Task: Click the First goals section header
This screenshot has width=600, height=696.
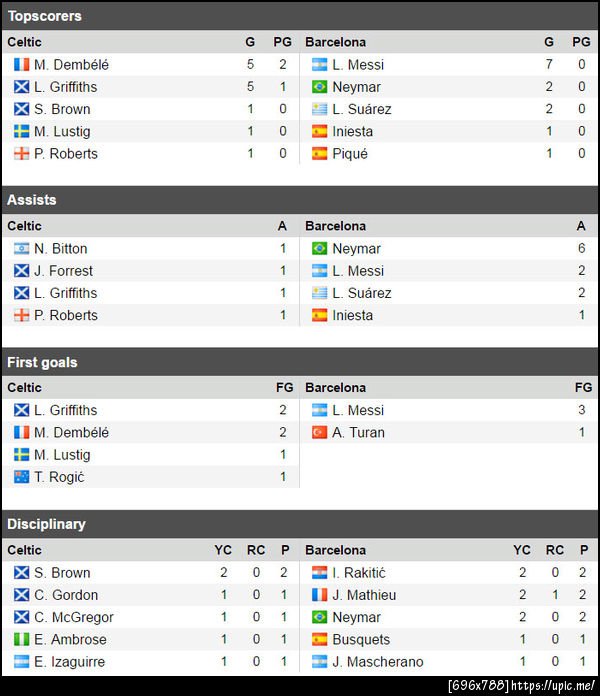Action: (x=42, y=362)
